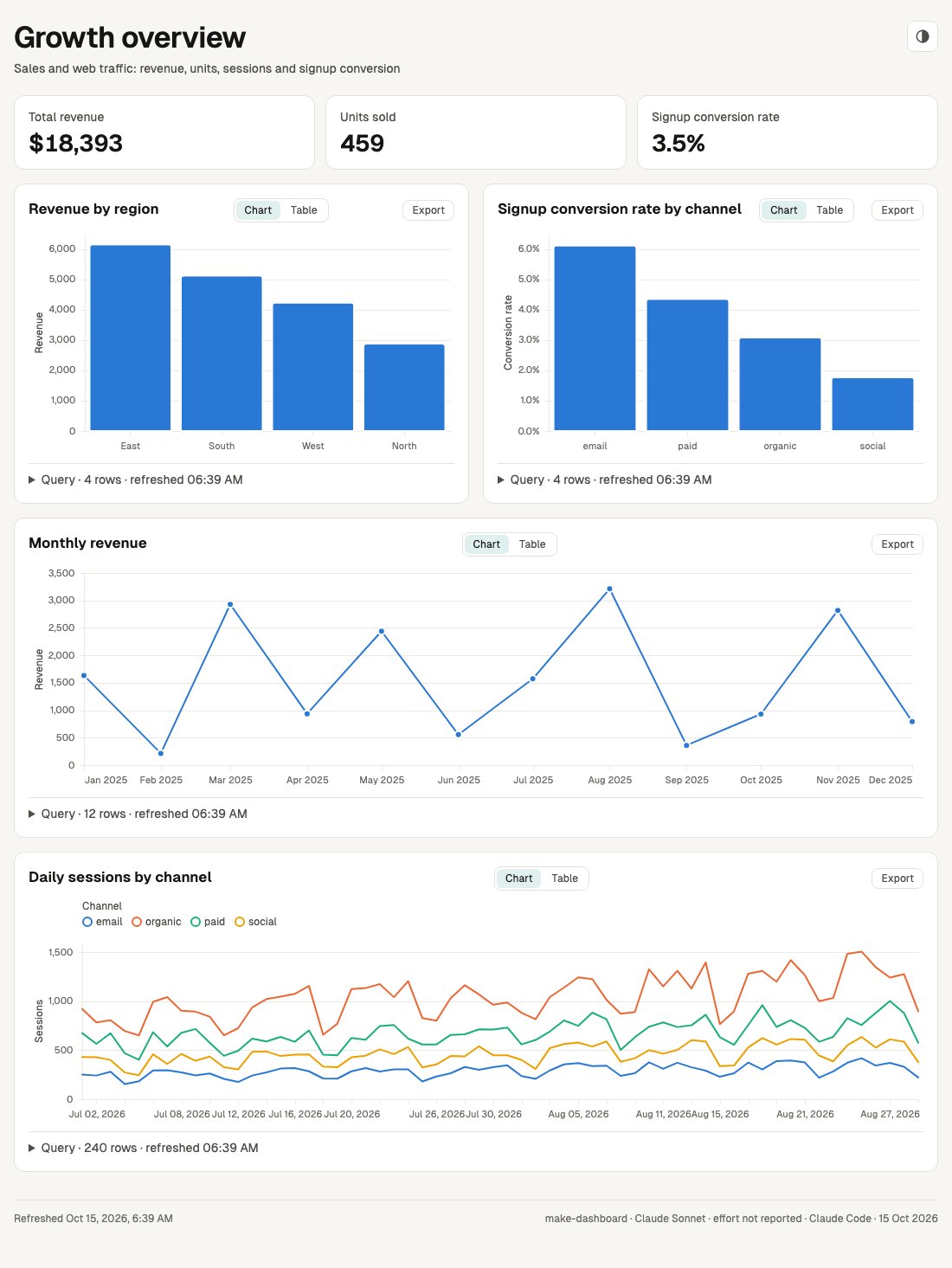The height and width of the screenshot is (1268, 952).
Task: Click the 'Jul 02, 2026' axis label
Action: coord(97,1114)
